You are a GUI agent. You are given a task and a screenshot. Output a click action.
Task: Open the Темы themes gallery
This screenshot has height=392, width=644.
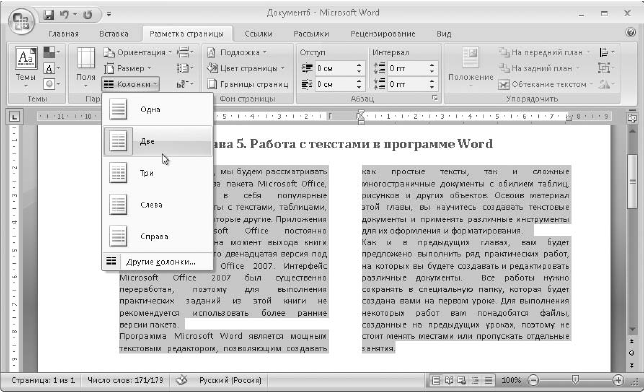click(x=26, y=67)
